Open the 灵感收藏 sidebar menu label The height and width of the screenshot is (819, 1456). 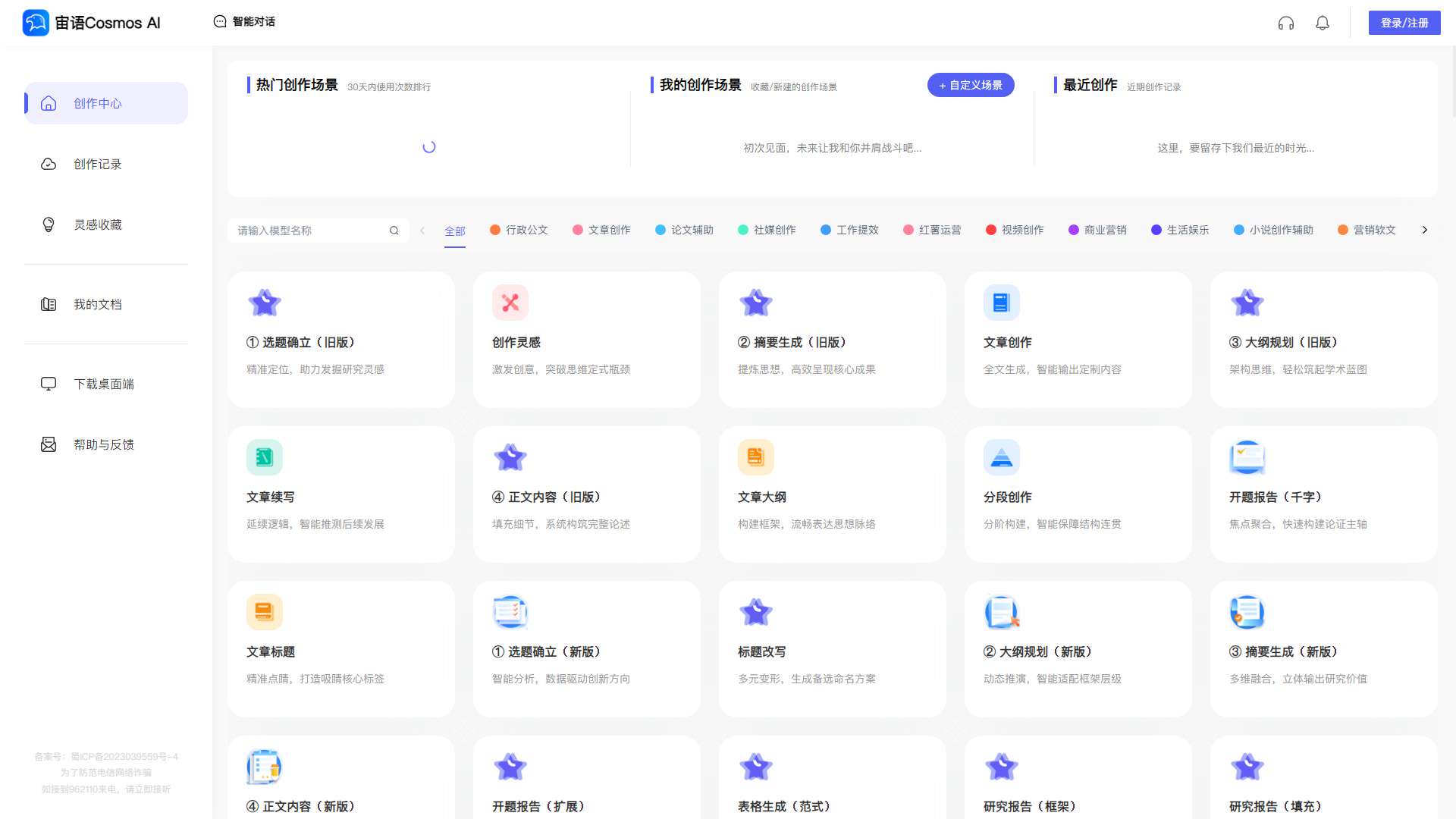98,224
